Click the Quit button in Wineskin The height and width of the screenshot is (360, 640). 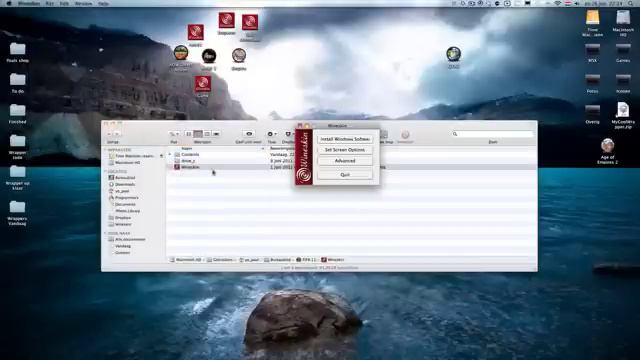click(x=345, y=175)
